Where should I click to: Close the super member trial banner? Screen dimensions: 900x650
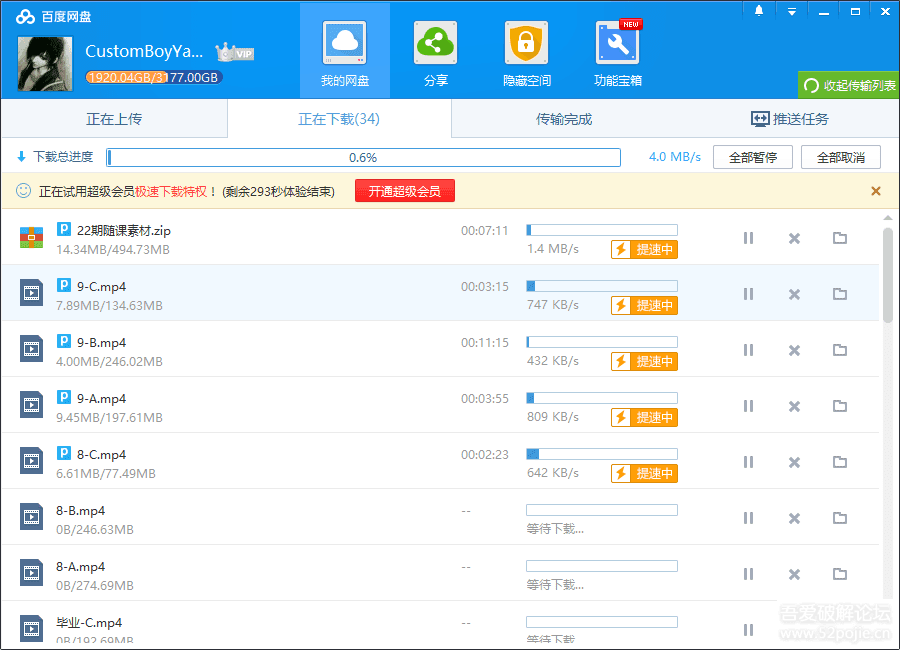pos(875,191)
